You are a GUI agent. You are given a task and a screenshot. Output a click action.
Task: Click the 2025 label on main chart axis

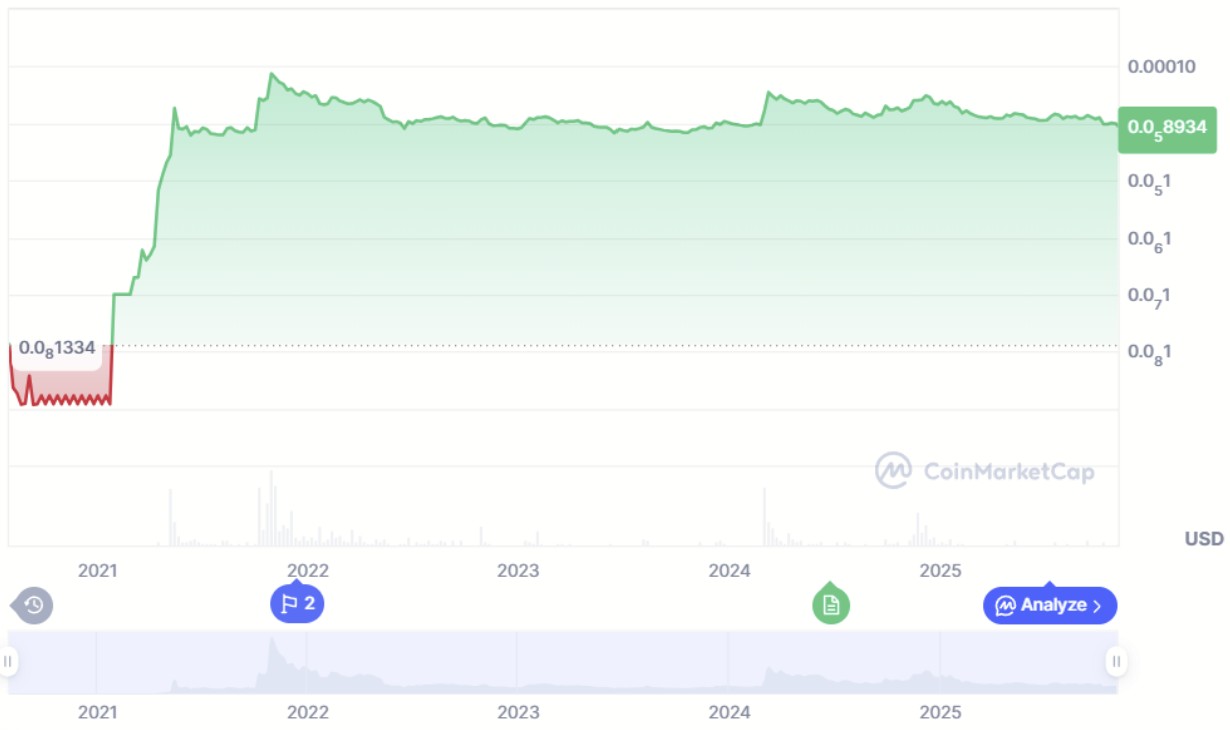[x=940, y=571]
